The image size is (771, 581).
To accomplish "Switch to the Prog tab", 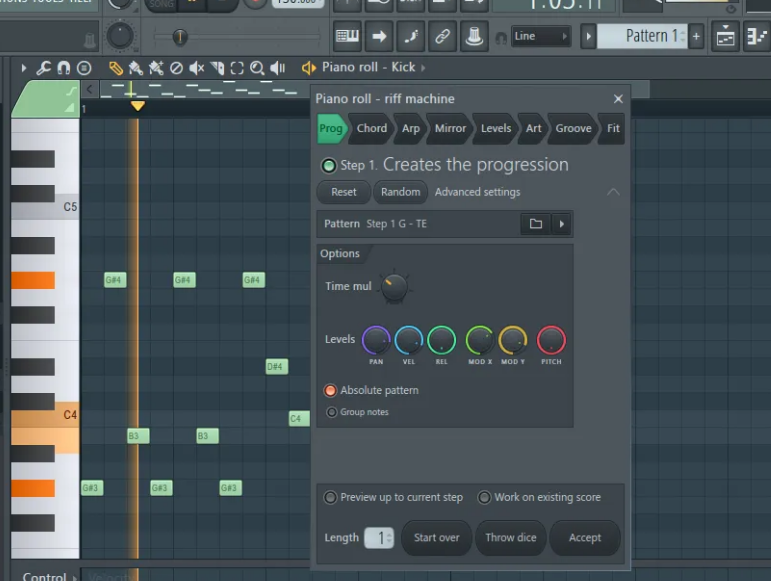I will click(331, 128).
